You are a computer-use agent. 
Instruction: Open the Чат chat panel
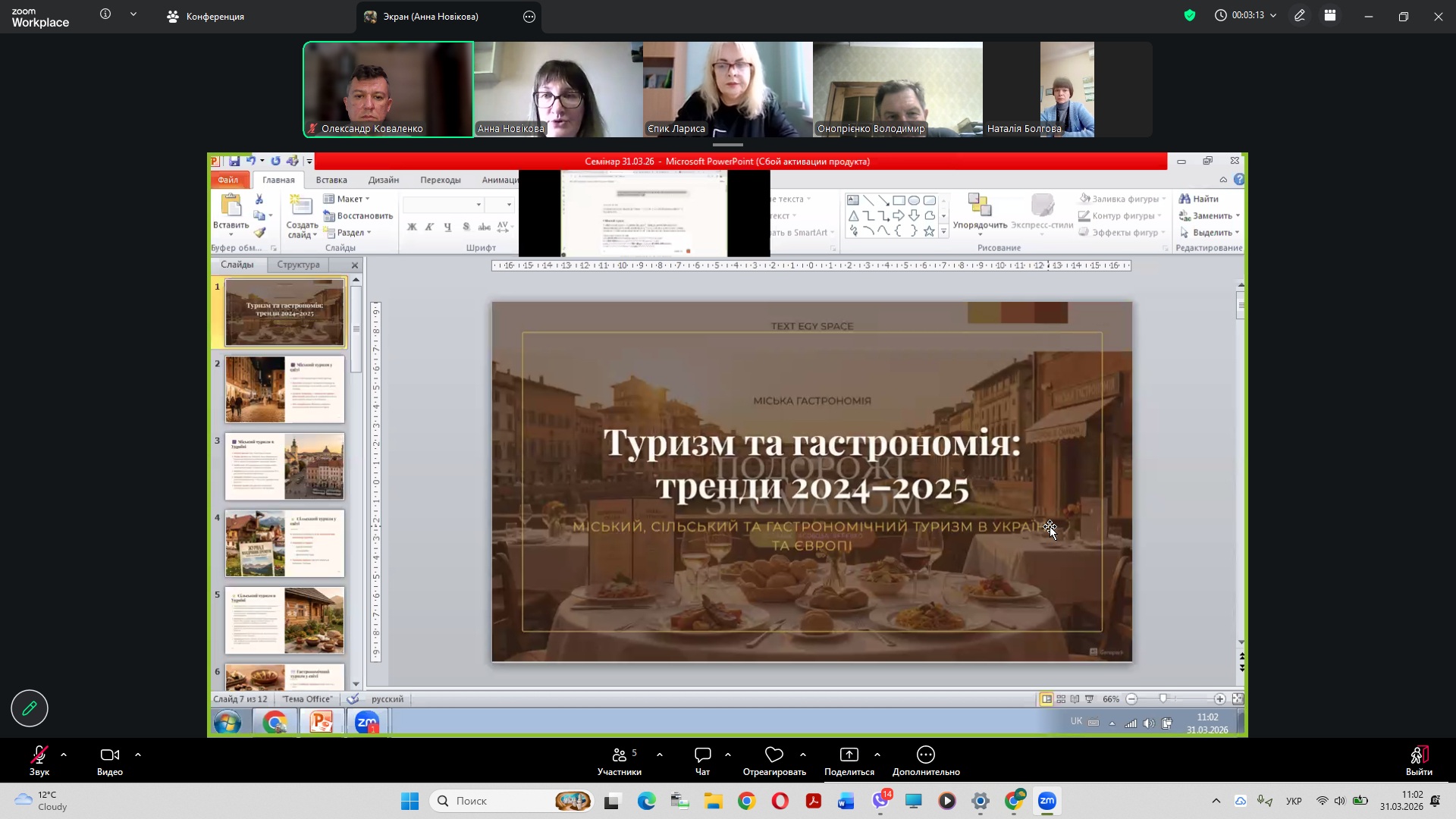tap(702, 755)
